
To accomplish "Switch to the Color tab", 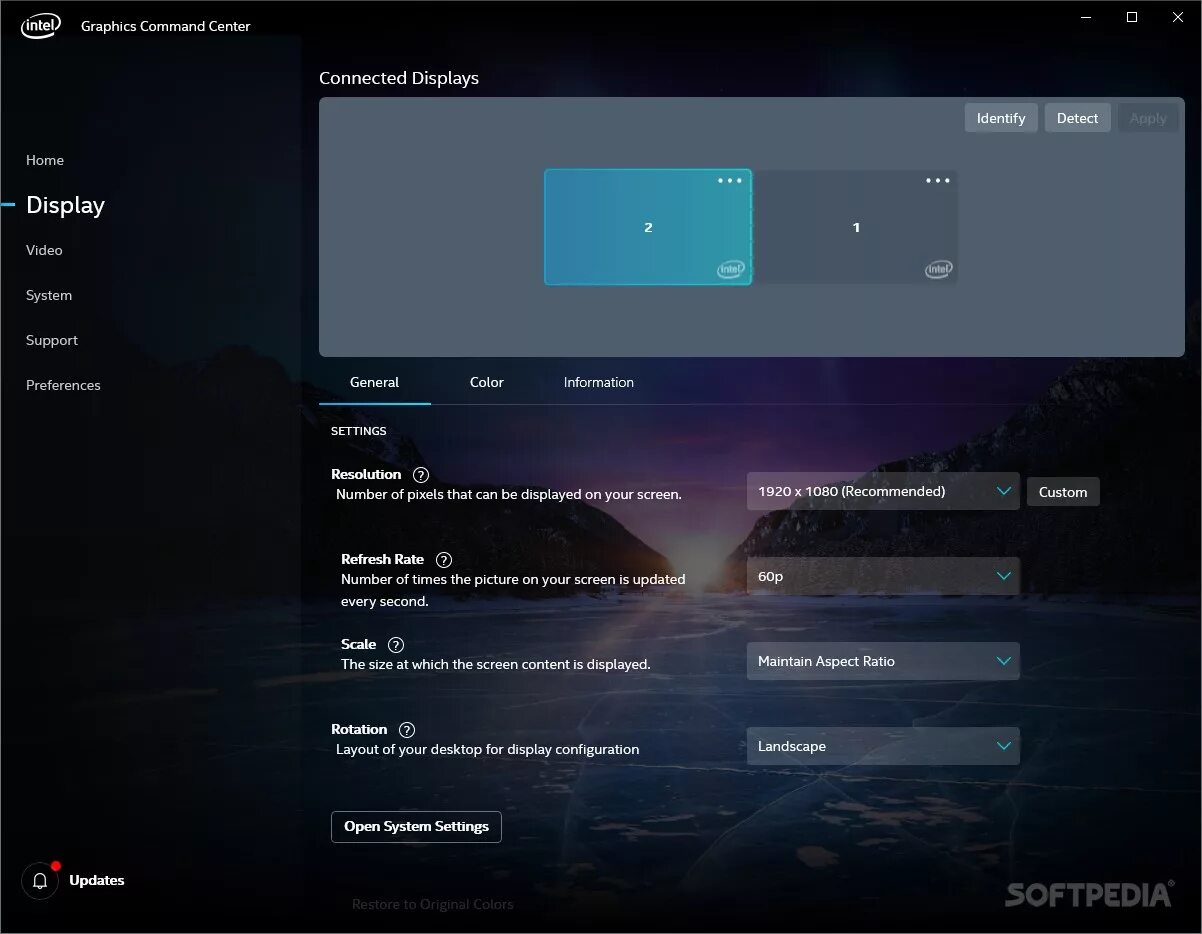I will tap(487, 382).
